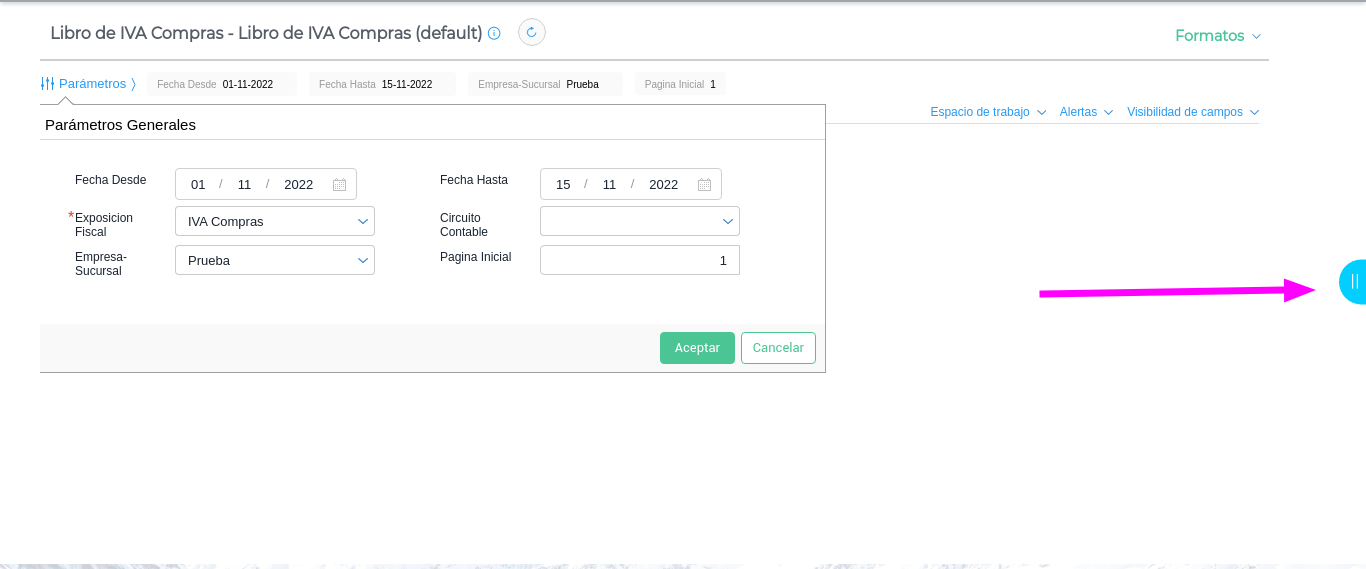Expand the Formatos dropdown menu
1366x569 pixels.
pyautogui.click(x=1217, y=36)
